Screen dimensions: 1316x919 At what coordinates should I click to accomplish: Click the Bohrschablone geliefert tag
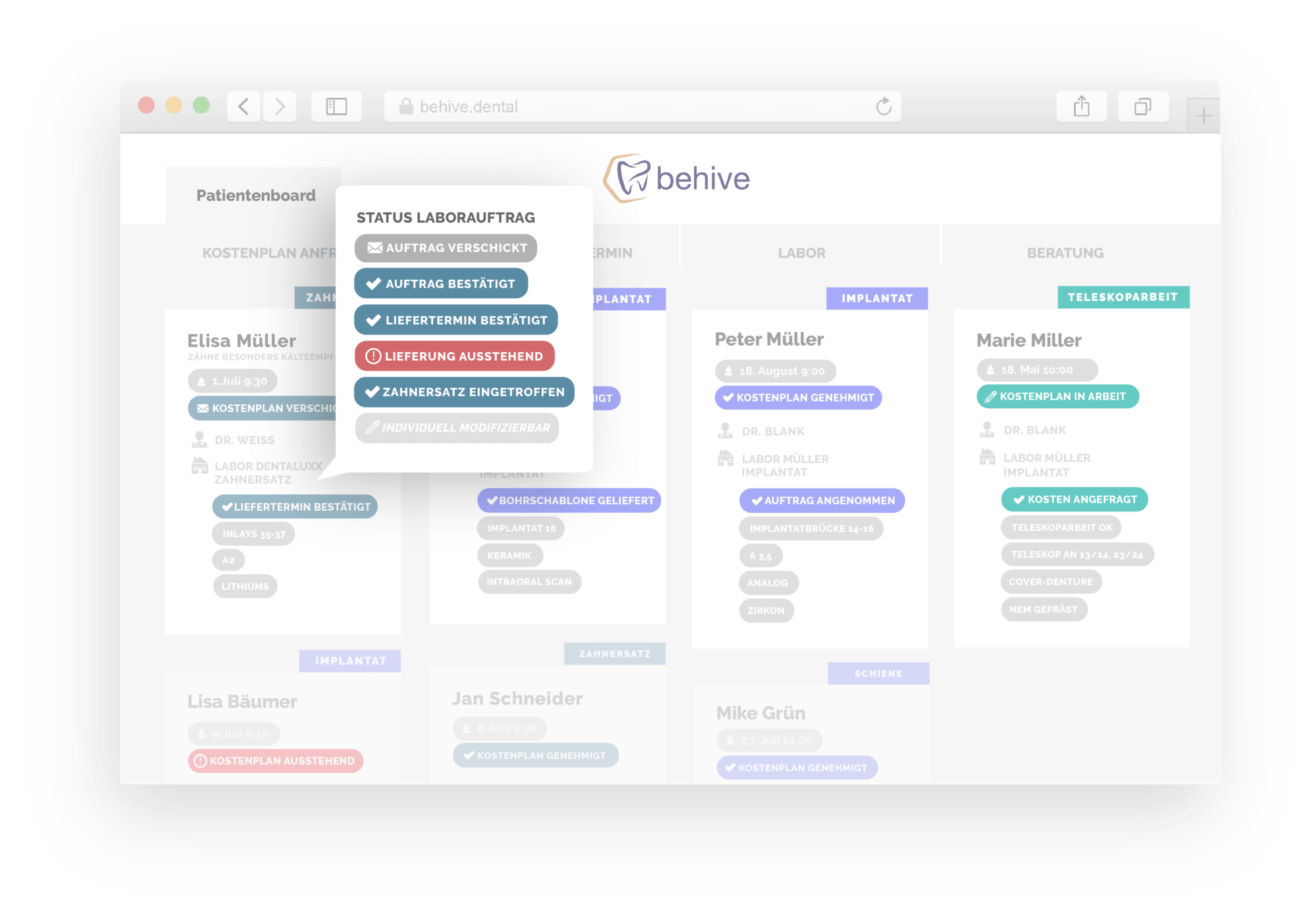(569, 500)
